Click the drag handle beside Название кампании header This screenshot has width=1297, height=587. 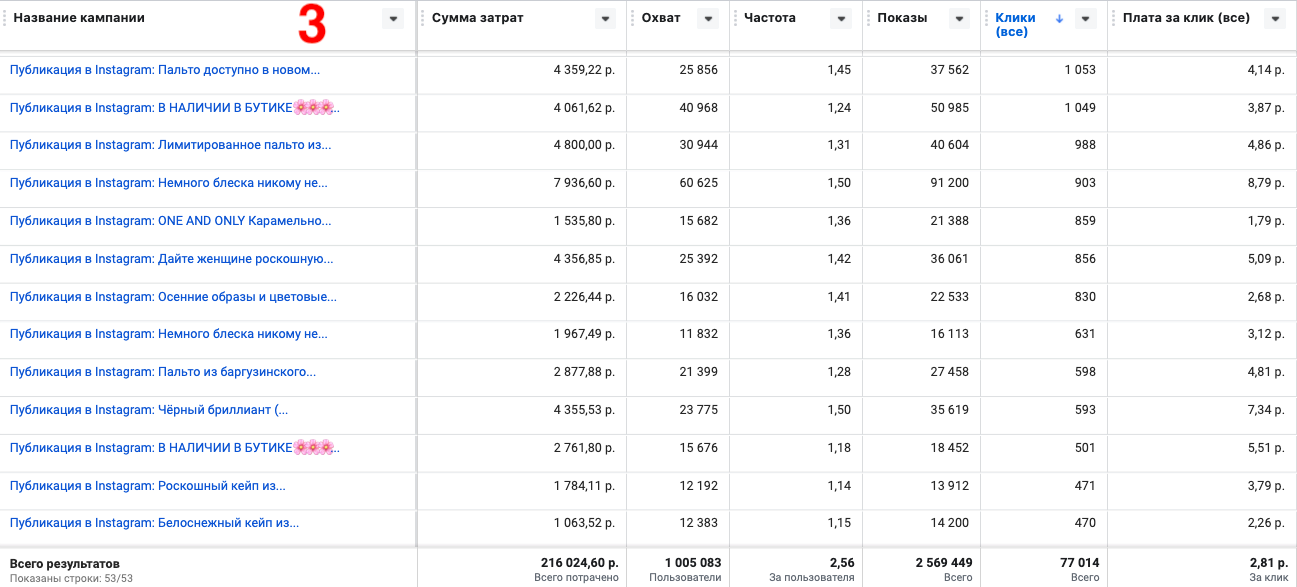click(5, 18)
